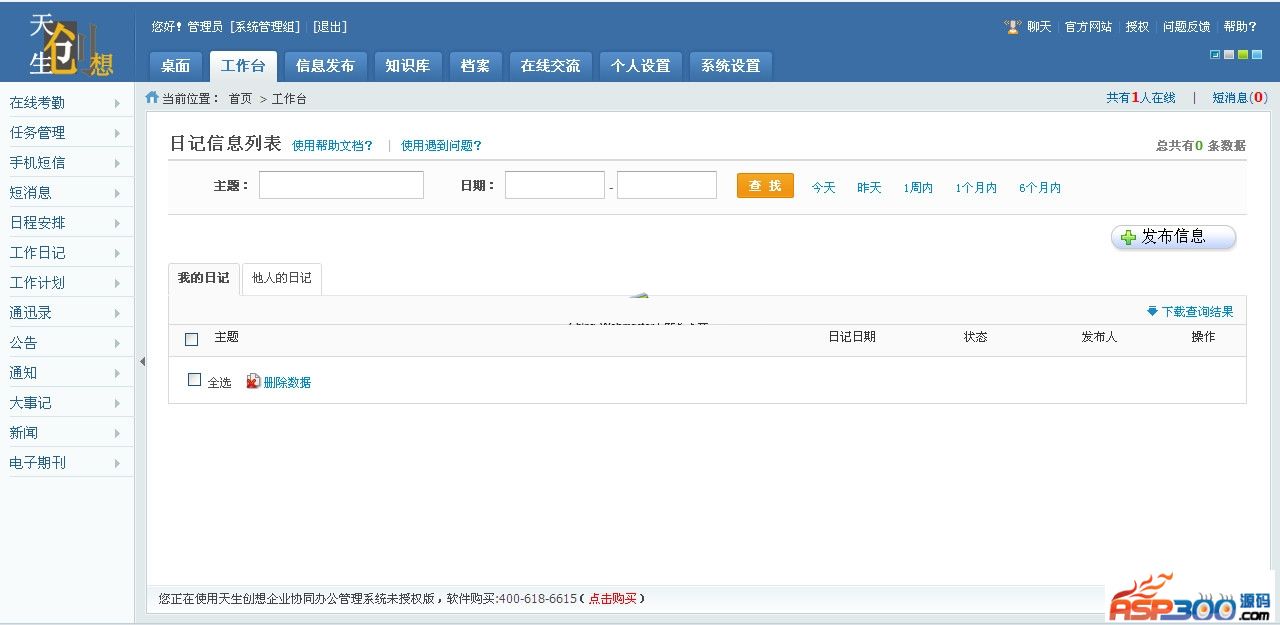This screenshot has height=625, width=1280.
Task: Click the 下载查询结果 link
Action: 1197,312
